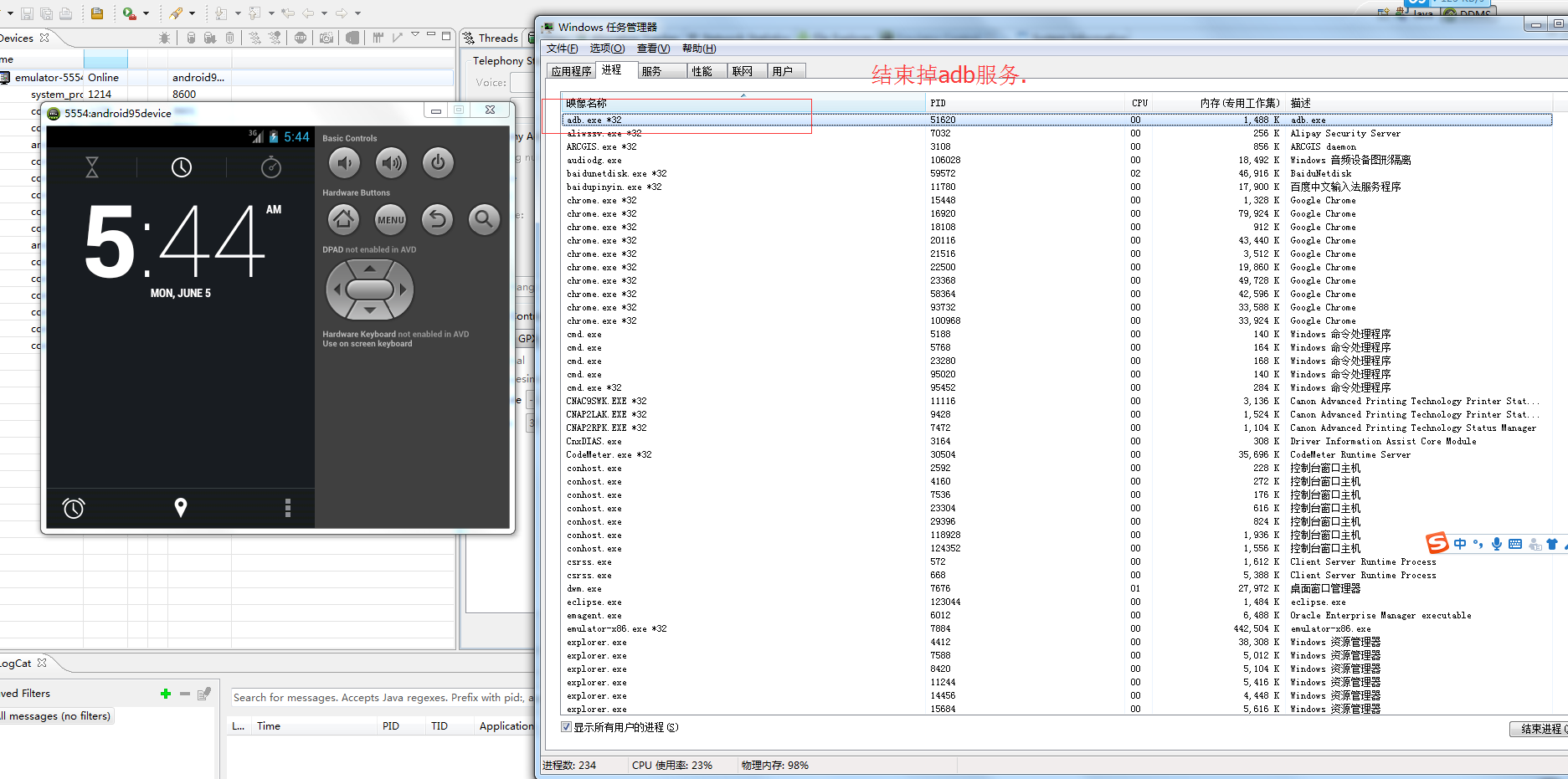Open the Run External Tools dropdown arrow

[146, 13]
